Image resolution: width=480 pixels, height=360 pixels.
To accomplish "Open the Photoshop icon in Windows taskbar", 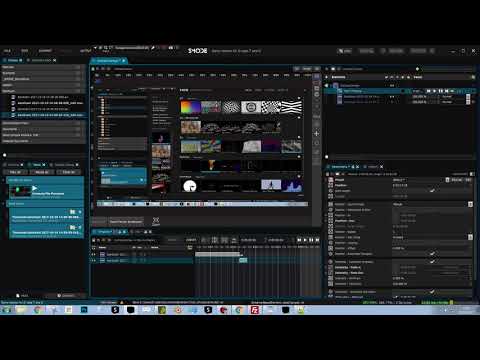I will pyautogui.click(x=84, y=310).
